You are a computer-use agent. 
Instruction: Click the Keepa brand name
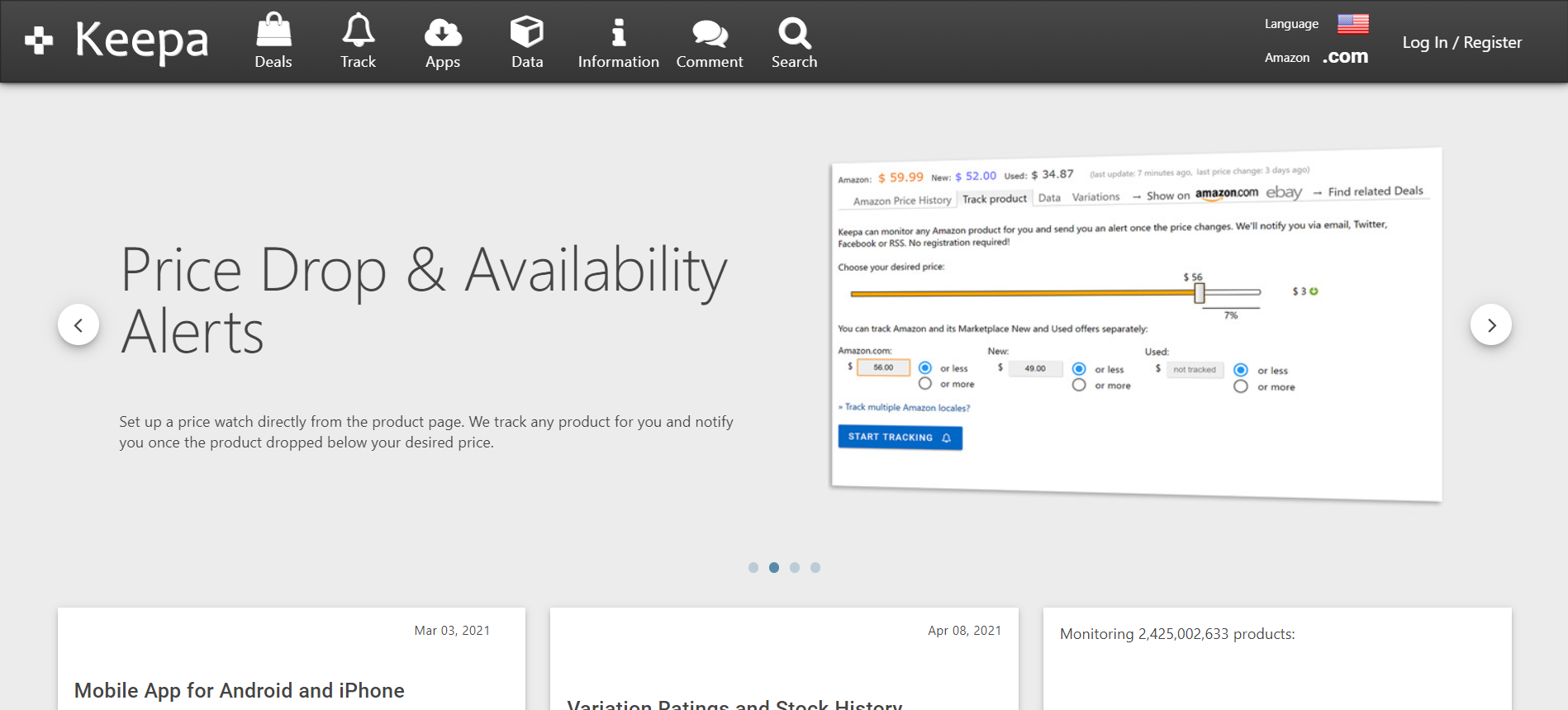click(x=141, y=40)
